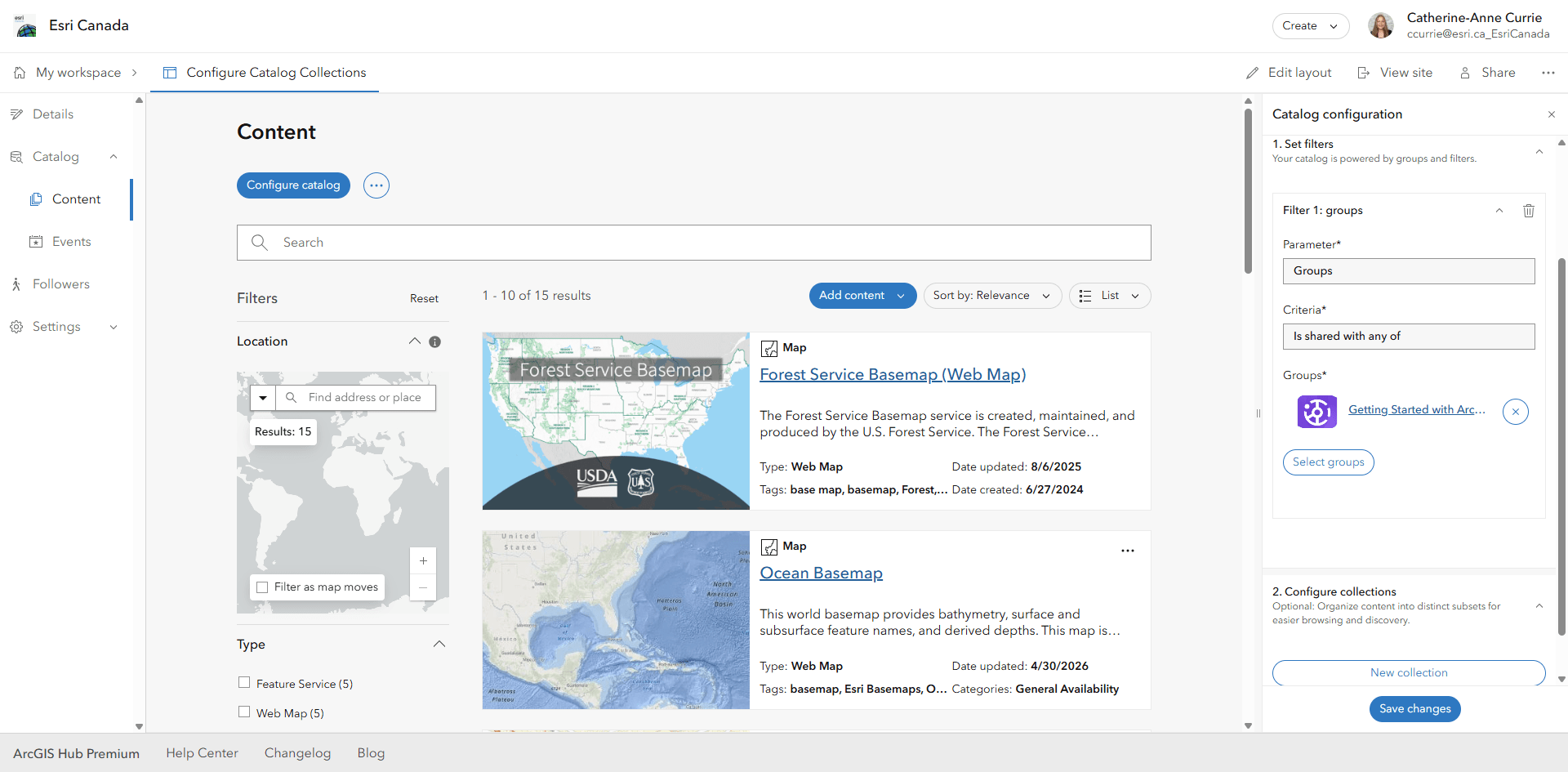Zoom in on the location map

[423, 561]
